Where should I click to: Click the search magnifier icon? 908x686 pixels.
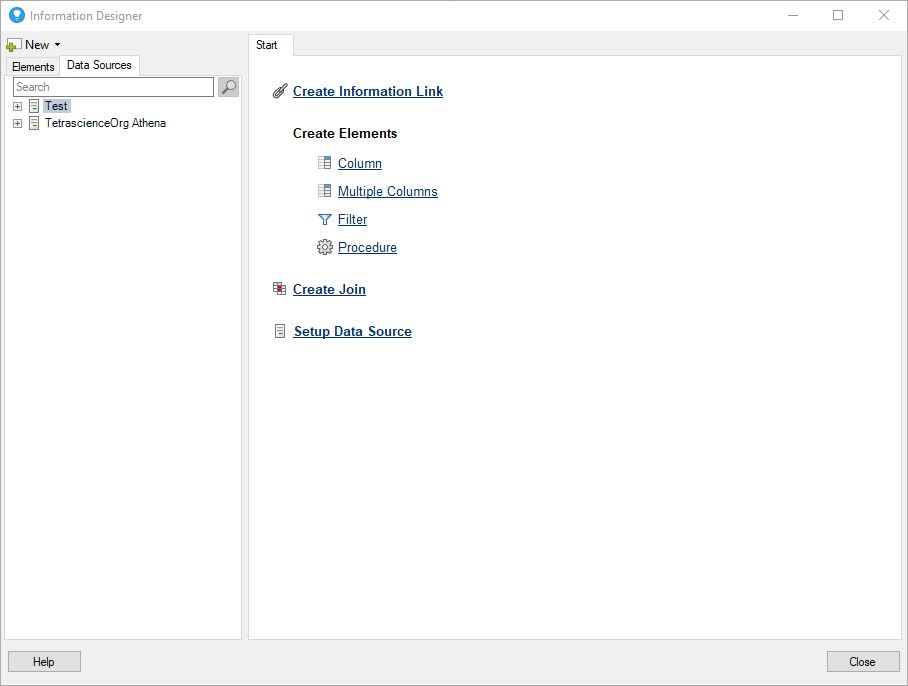click(228, 87)
